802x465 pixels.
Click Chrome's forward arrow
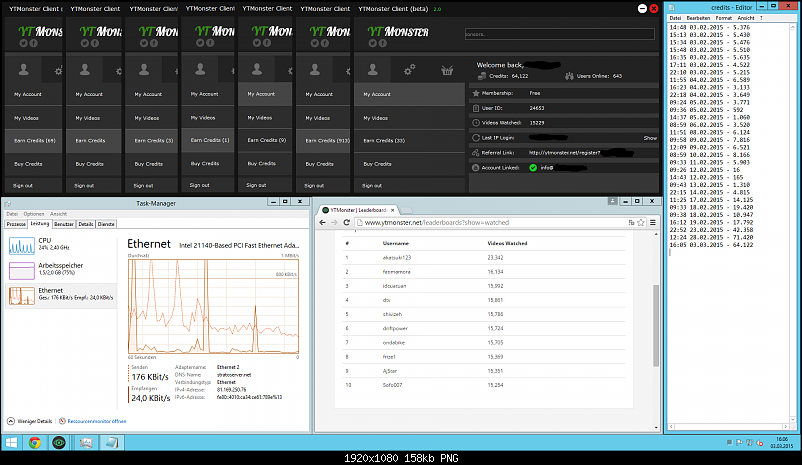pos(334,223)
